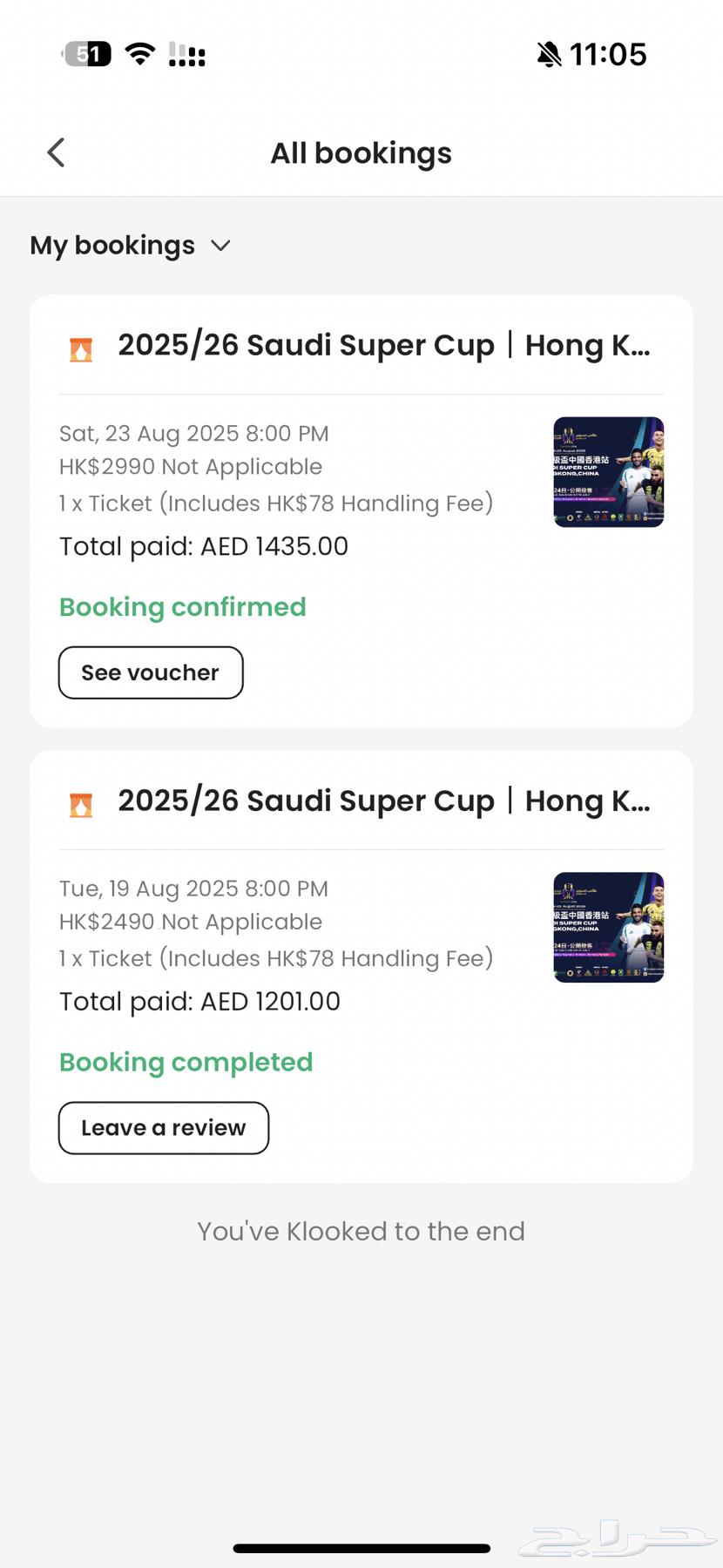This screenshot has height=1568, width=723.
Task: Tap second Saudi Super Cup booking title
Action: pos(384,801)
